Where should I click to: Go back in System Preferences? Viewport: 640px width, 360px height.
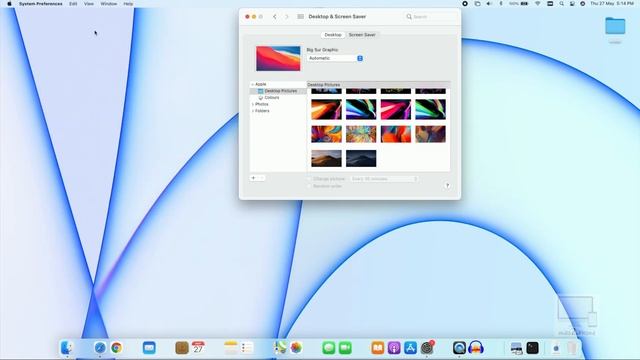pyautogui.click(x=275, y=17)
